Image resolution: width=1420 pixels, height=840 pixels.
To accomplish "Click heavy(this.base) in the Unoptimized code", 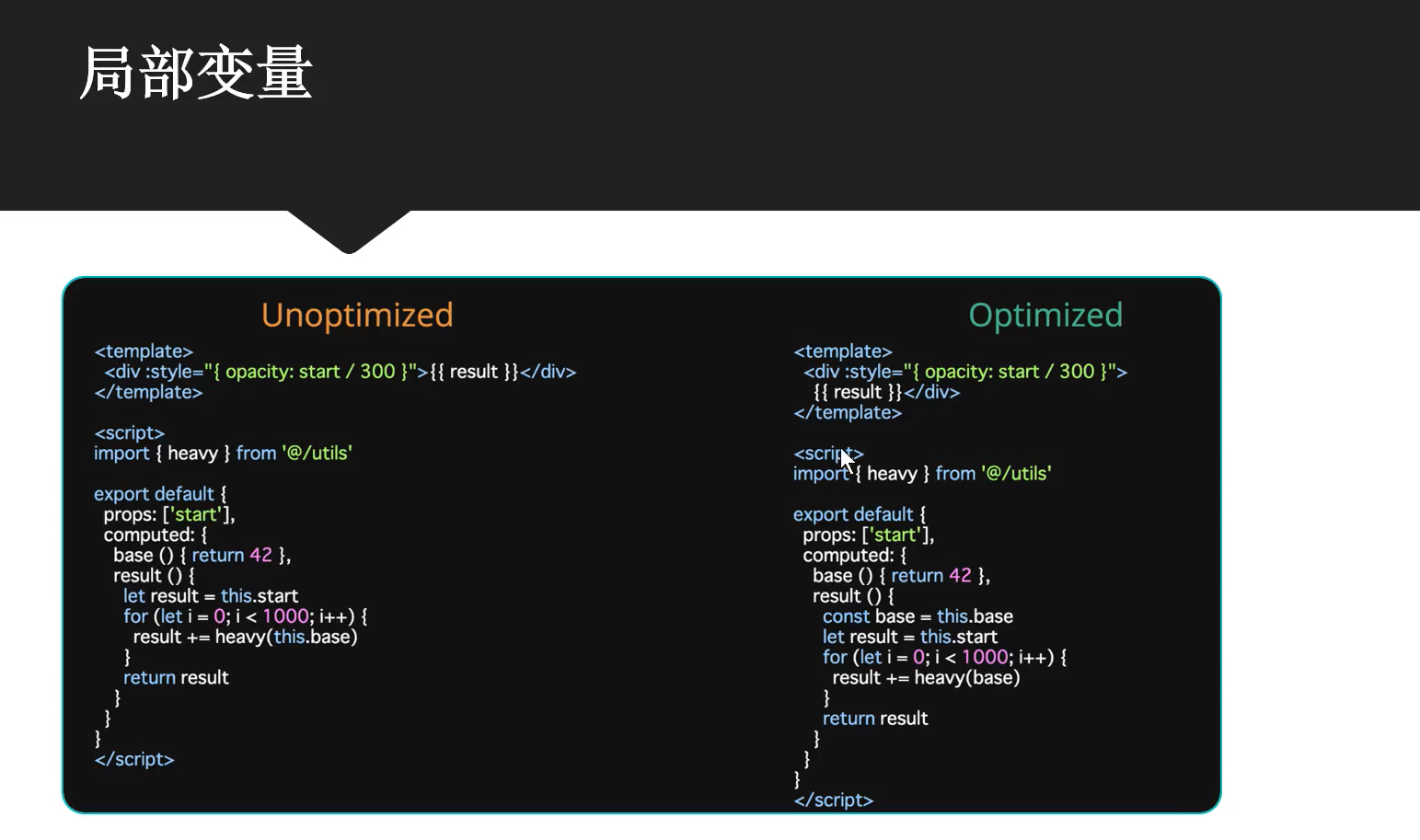I will 285,637.
